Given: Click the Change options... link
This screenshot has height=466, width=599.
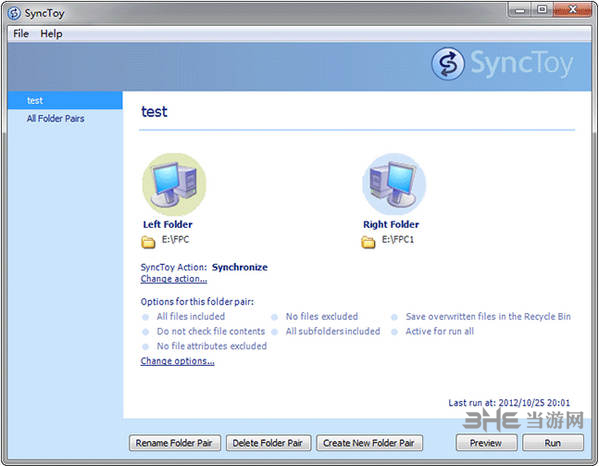Looking at the screenshot, I should tap(177, 361).
